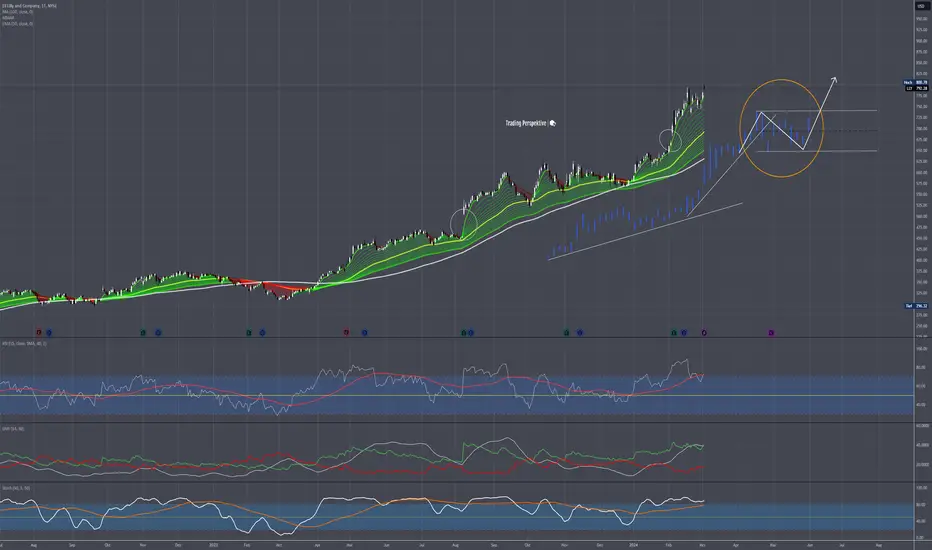Select the DMI indicator legend label

click(x=13, y=429)
